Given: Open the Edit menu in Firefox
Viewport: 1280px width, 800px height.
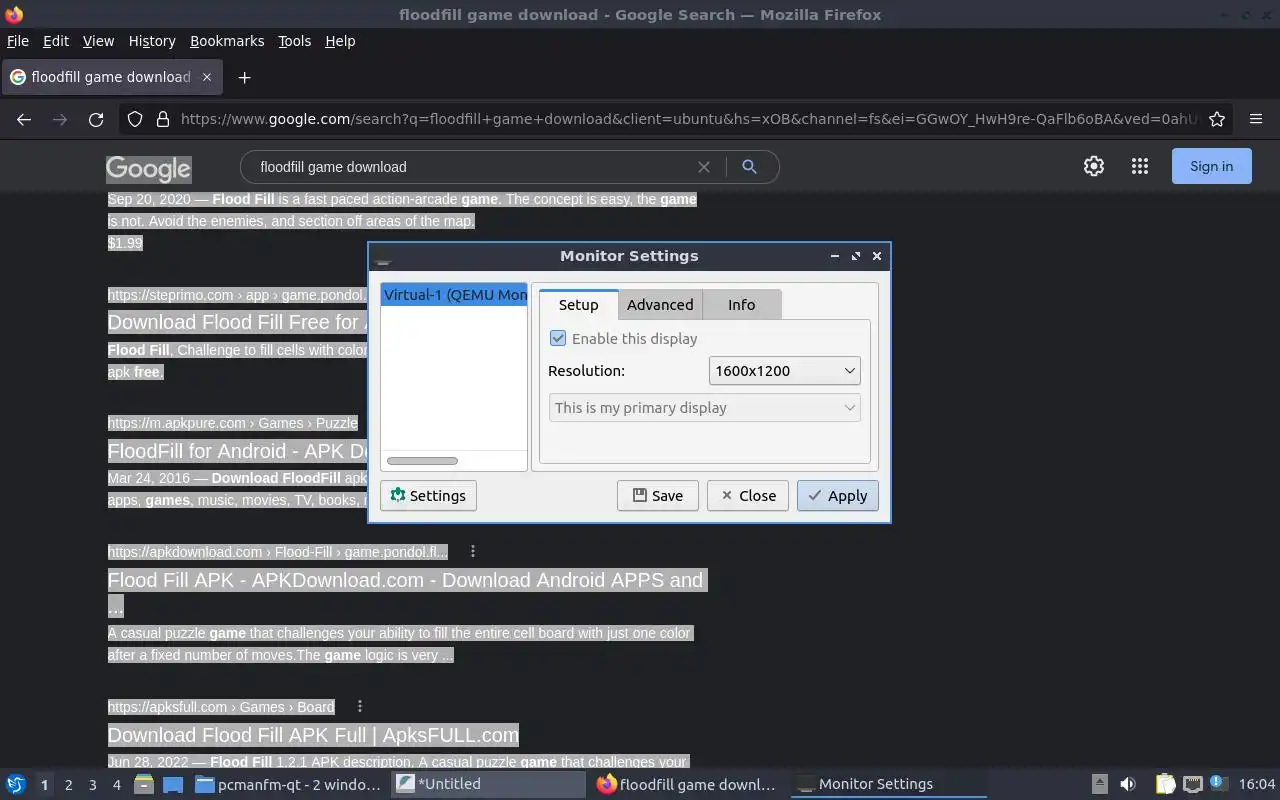Looking at the screenshot, I should (56, 41).
